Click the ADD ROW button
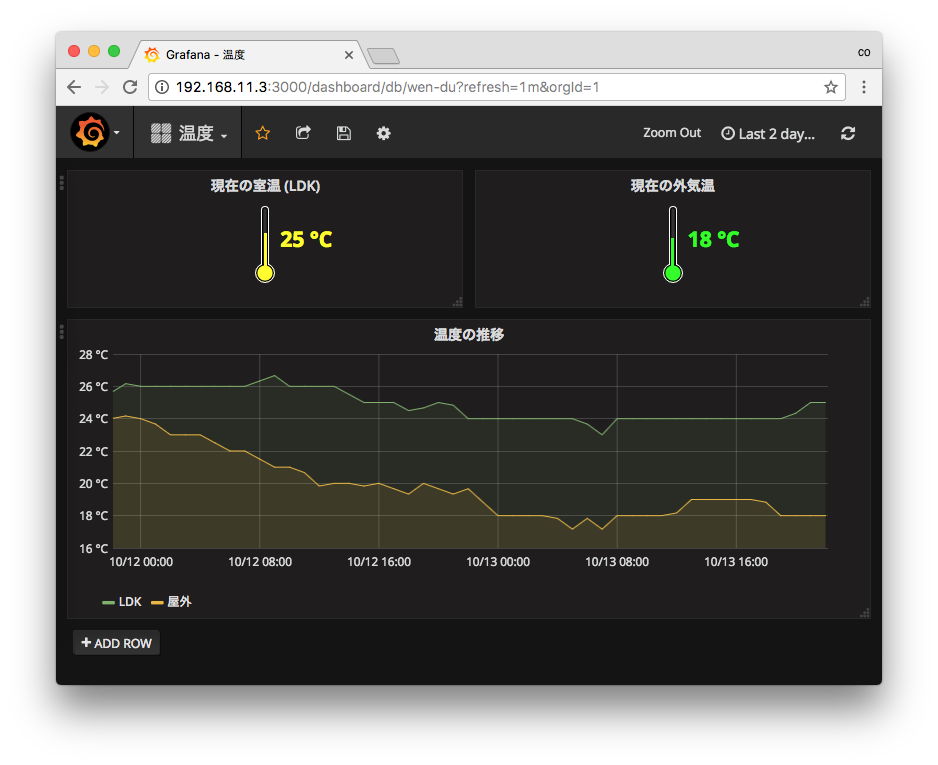This screenshot has height=765, width=938. click(116, 643)
